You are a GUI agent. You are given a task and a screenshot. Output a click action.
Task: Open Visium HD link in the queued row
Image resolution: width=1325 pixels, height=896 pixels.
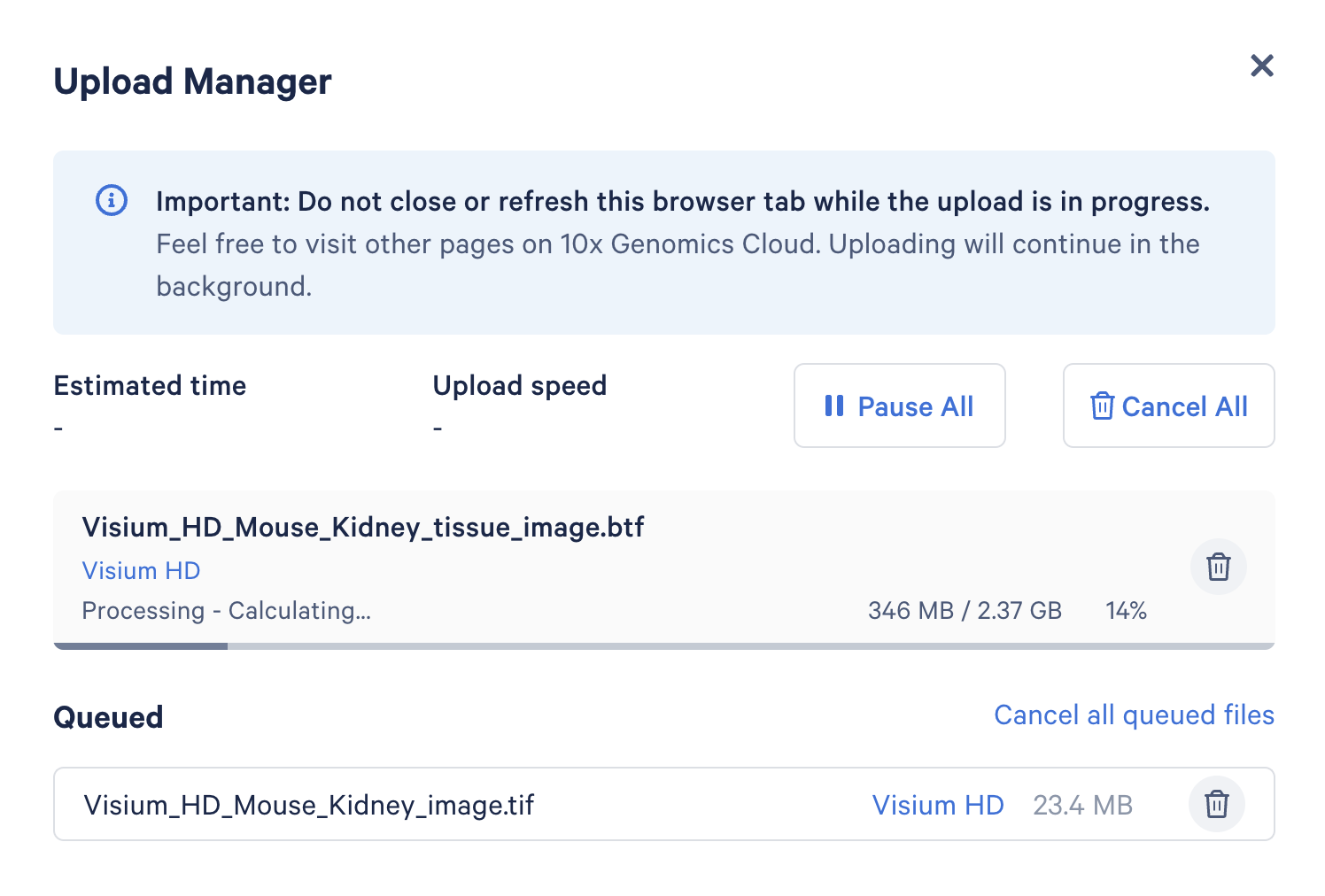click(x=937, y=805)
